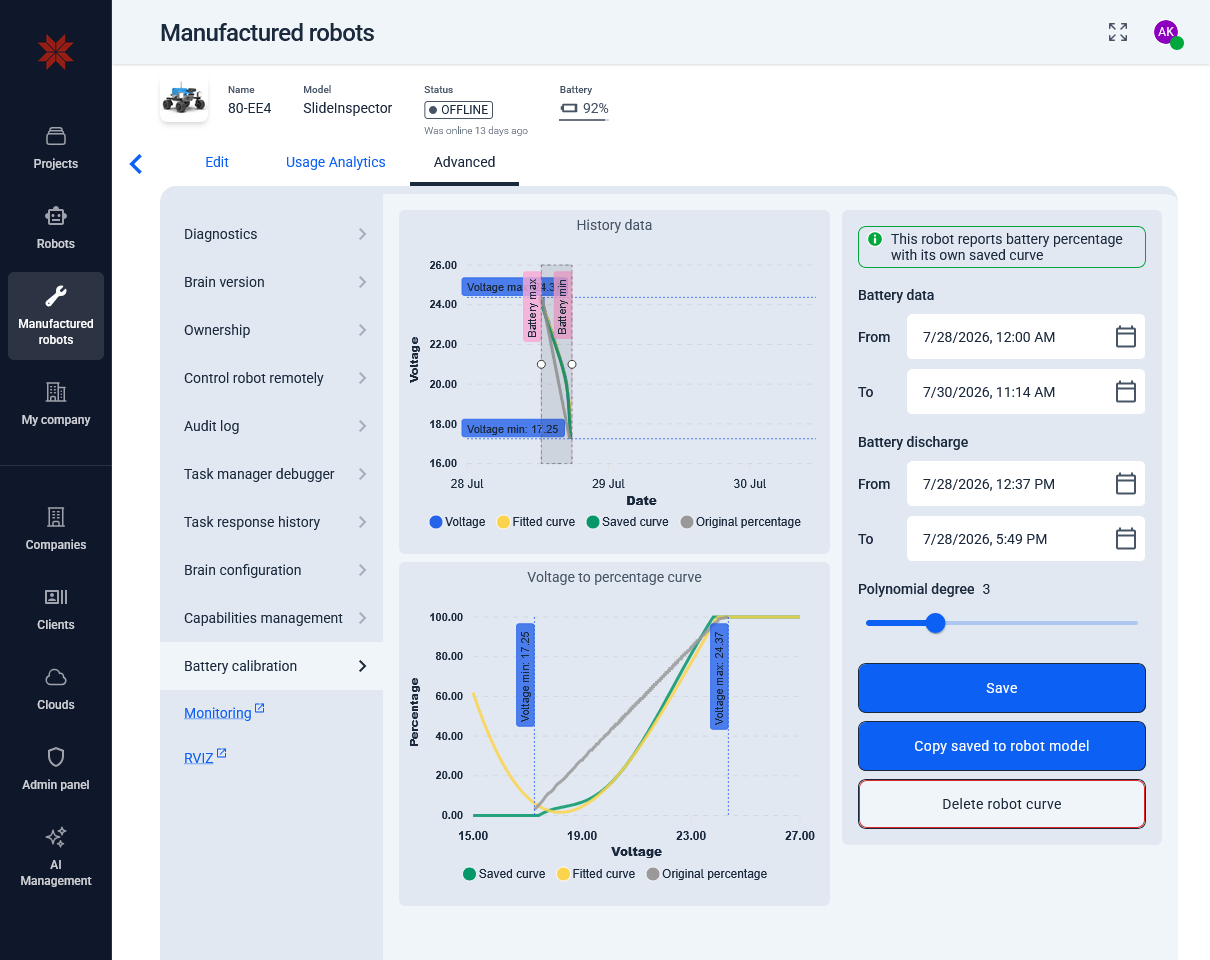
Task: Expand the Audit log chevron
Action: (x=362, y=426)
